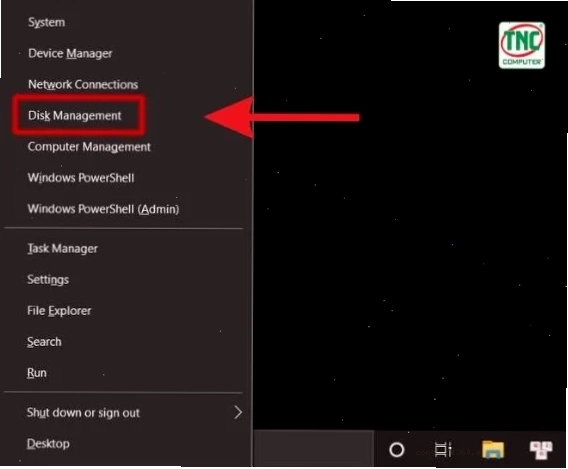
Task: Click the taskbar app icon right of File Explorer
Action: coord(541,450)
